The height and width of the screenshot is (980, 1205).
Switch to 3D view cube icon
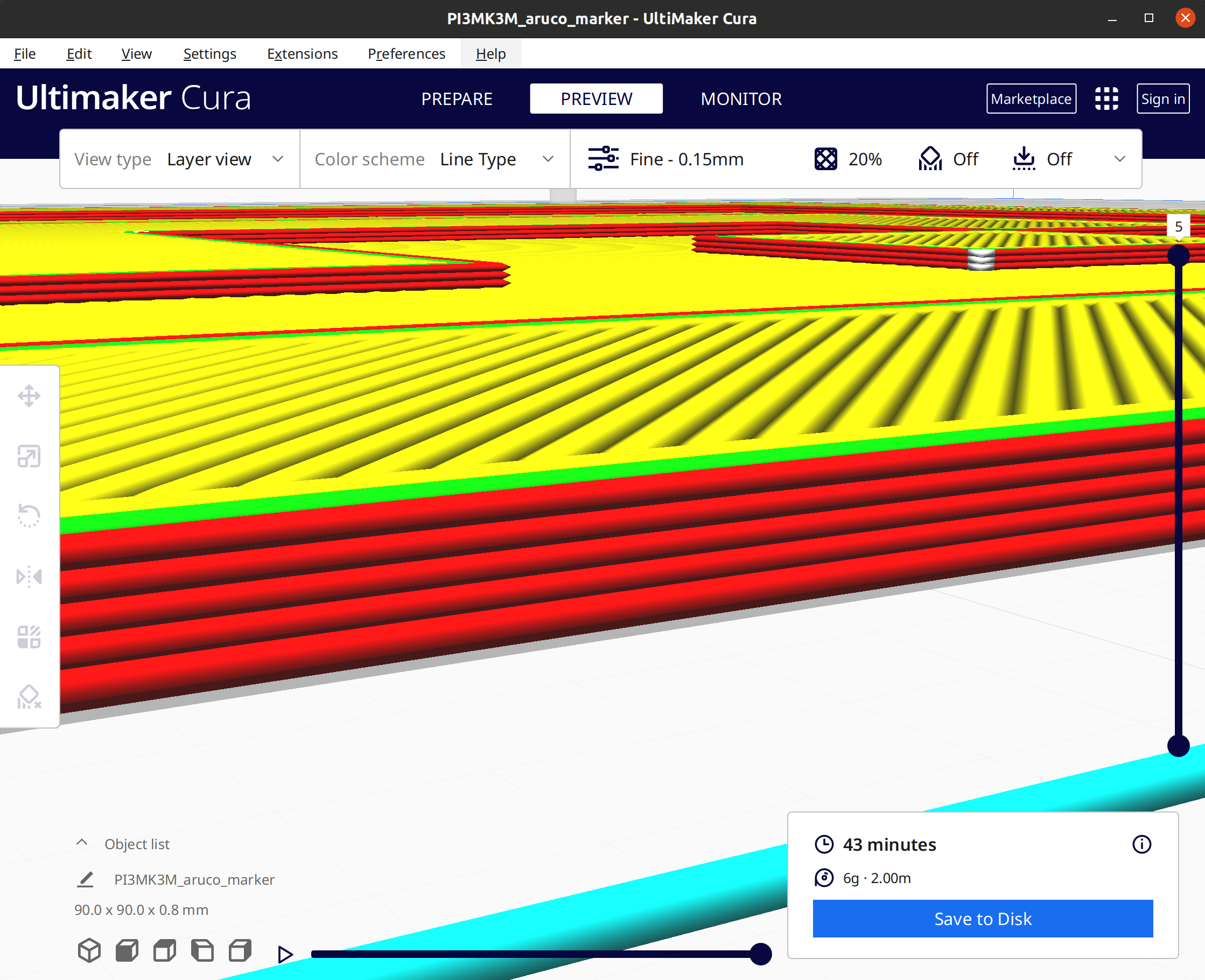89,950
